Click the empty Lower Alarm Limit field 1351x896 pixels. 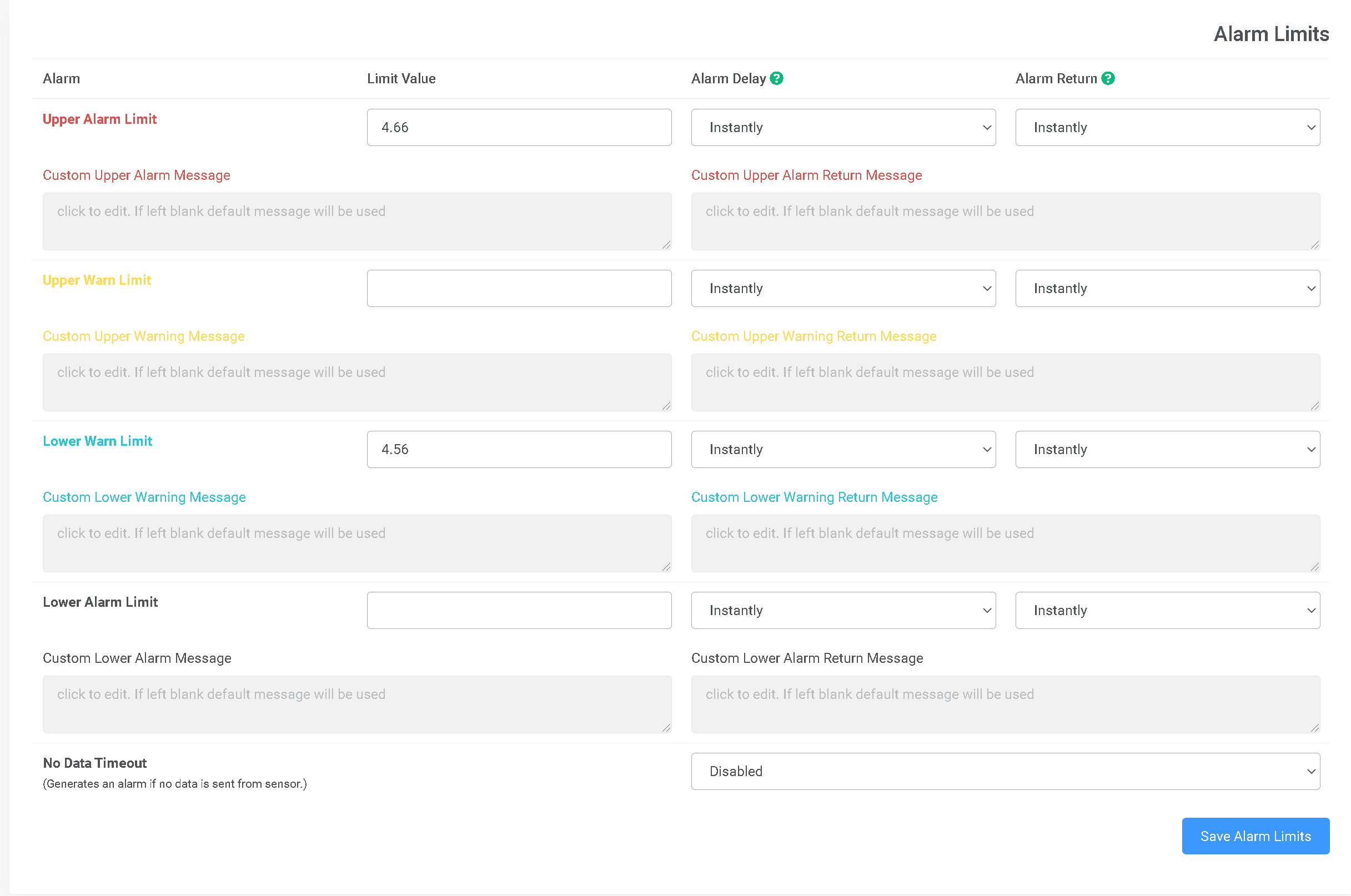click(x=519, y=610)
